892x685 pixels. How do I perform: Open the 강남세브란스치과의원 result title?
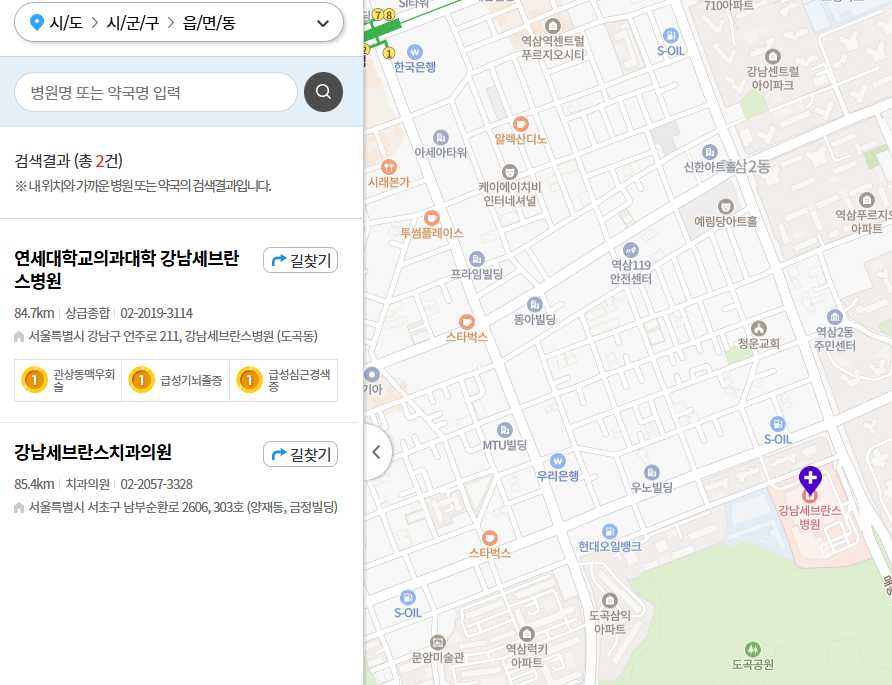(93, 452)
